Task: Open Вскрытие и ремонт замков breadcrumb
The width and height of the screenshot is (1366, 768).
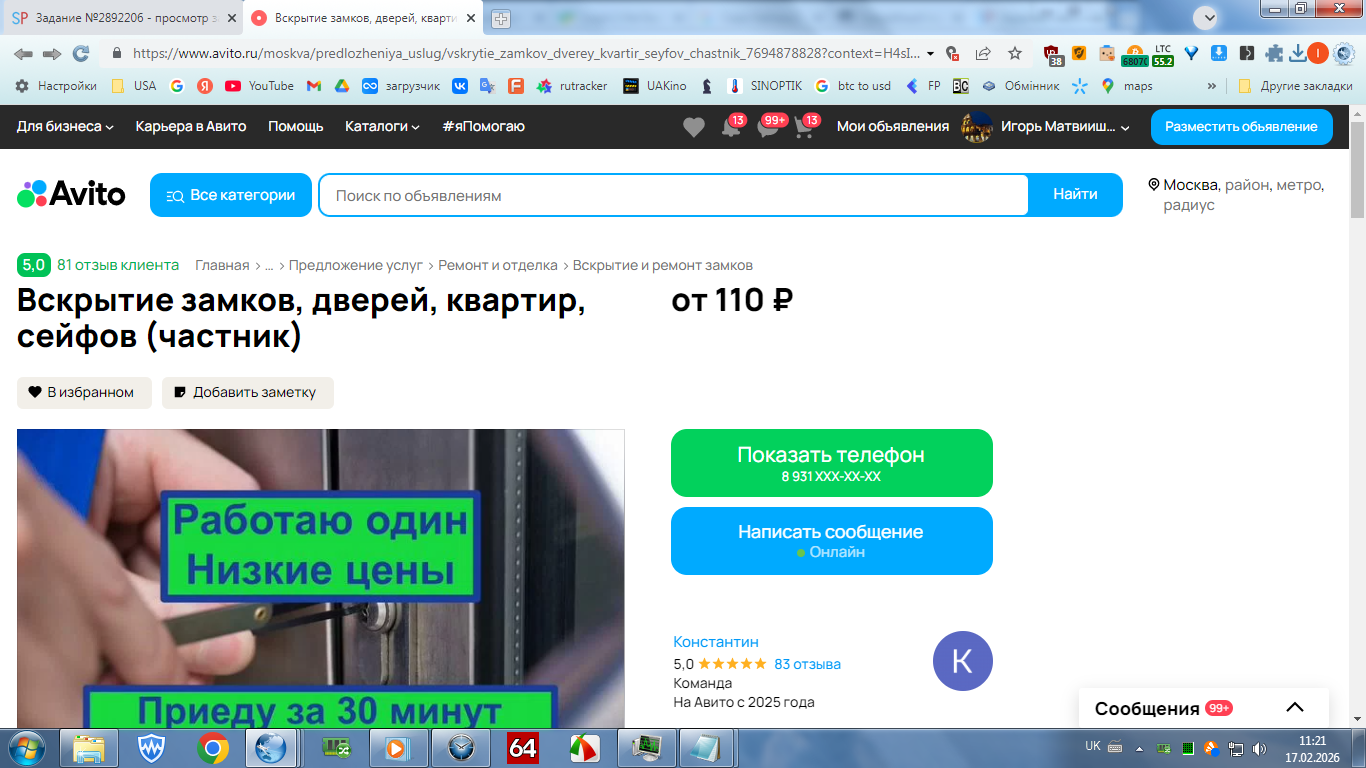Action: (663, 266)
